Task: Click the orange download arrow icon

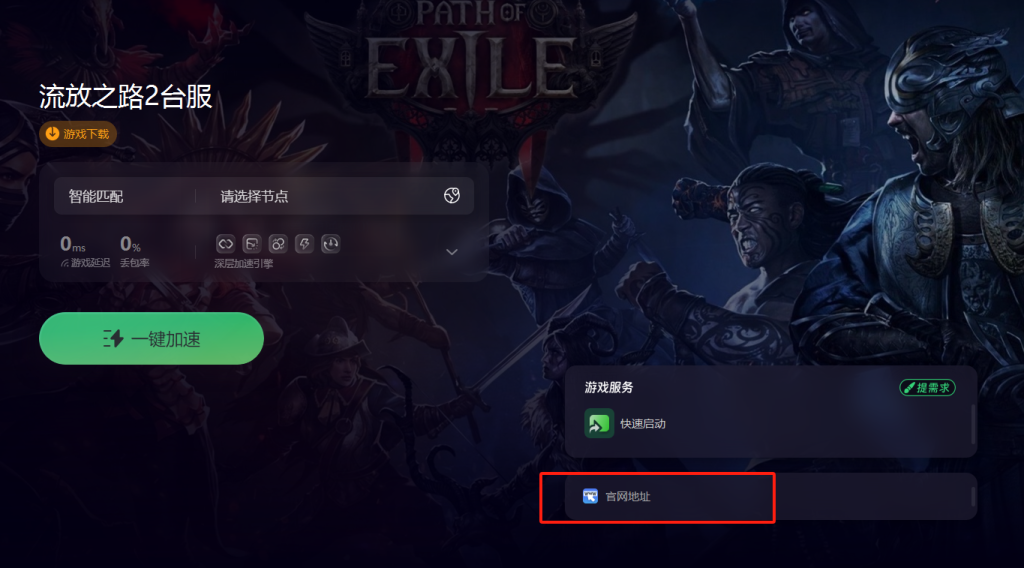Action: 52,133
